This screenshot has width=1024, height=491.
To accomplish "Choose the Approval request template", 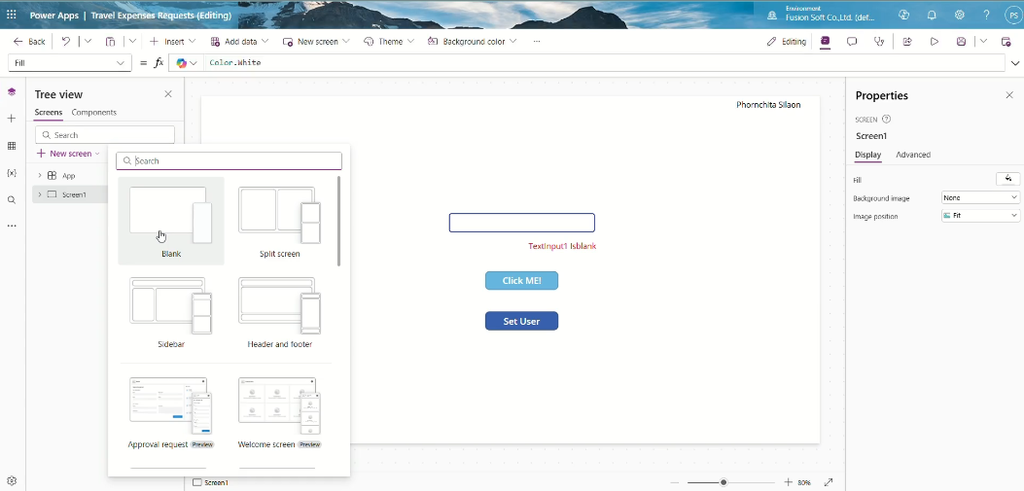I will [171, 412].
